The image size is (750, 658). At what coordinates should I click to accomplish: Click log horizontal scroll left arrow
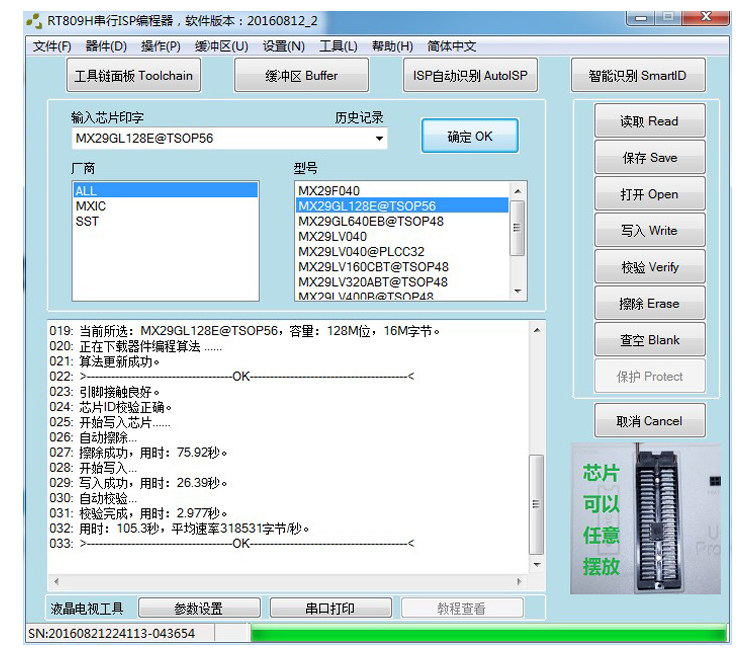pyautogui.click(x=56, y=581)
